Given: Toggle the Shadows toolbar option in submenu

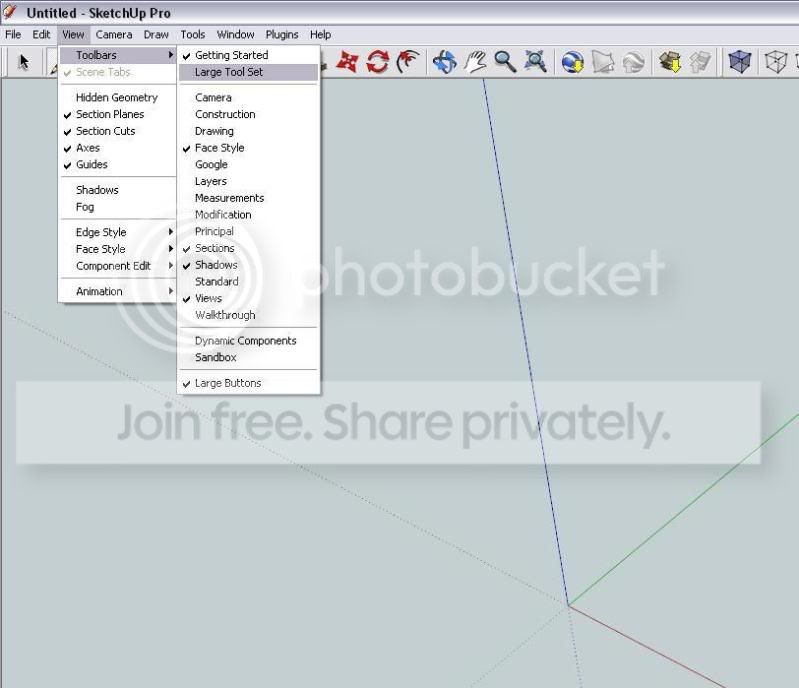Looking at the screenshot, I should coord(249,265).
